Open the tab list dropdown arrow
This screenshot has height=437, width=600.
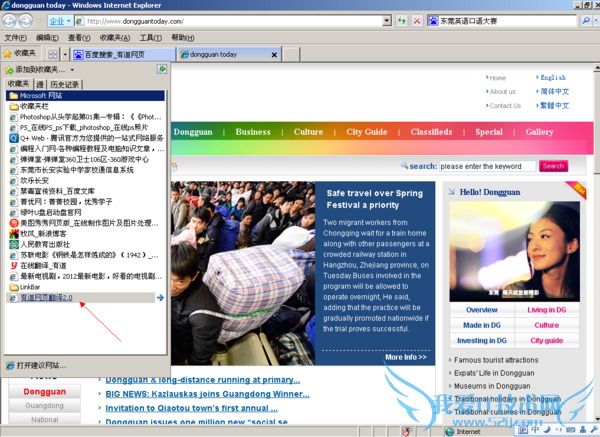[65, 55]
